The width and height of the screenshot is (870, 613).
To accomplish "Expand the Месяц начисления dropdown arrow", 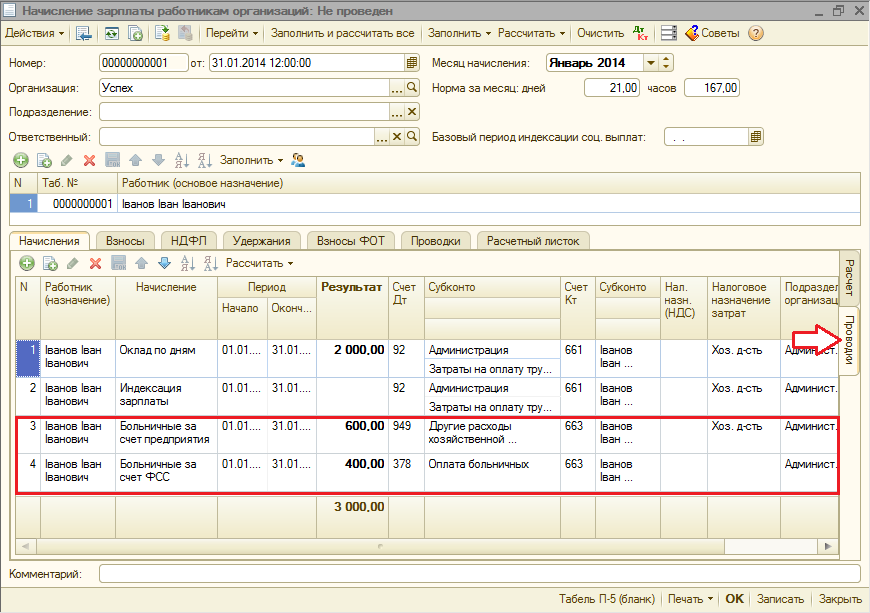I will [x=651, y=63].
